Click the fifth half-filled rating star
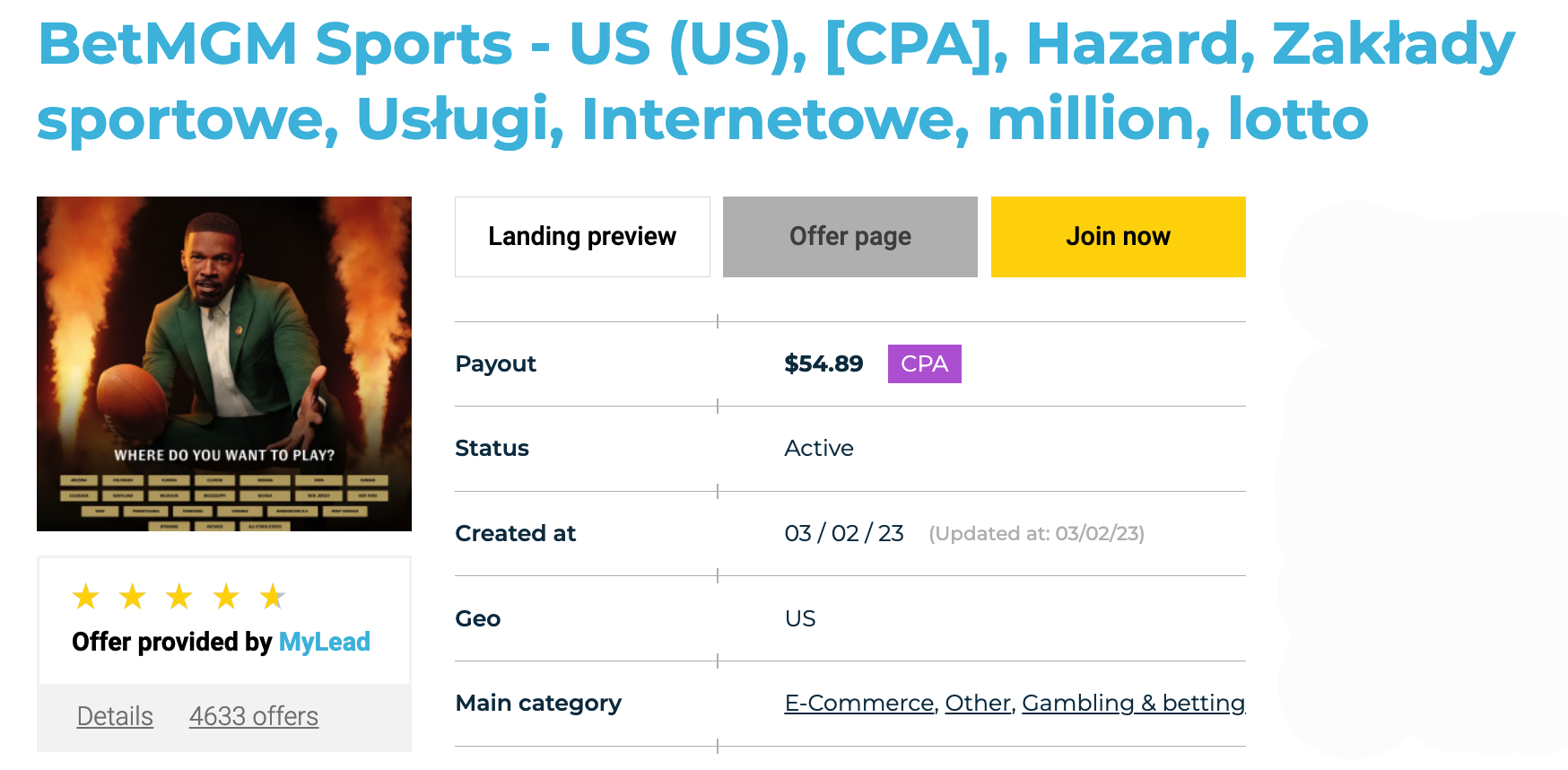 (273, 596)
